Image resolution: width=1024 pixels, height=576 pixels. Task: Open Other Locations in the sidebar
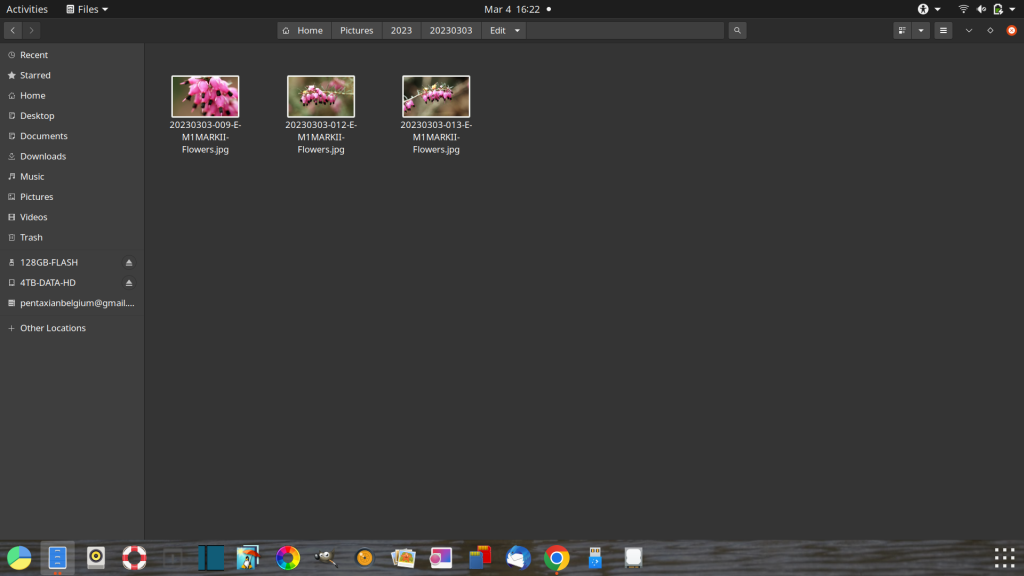(72, 328)
